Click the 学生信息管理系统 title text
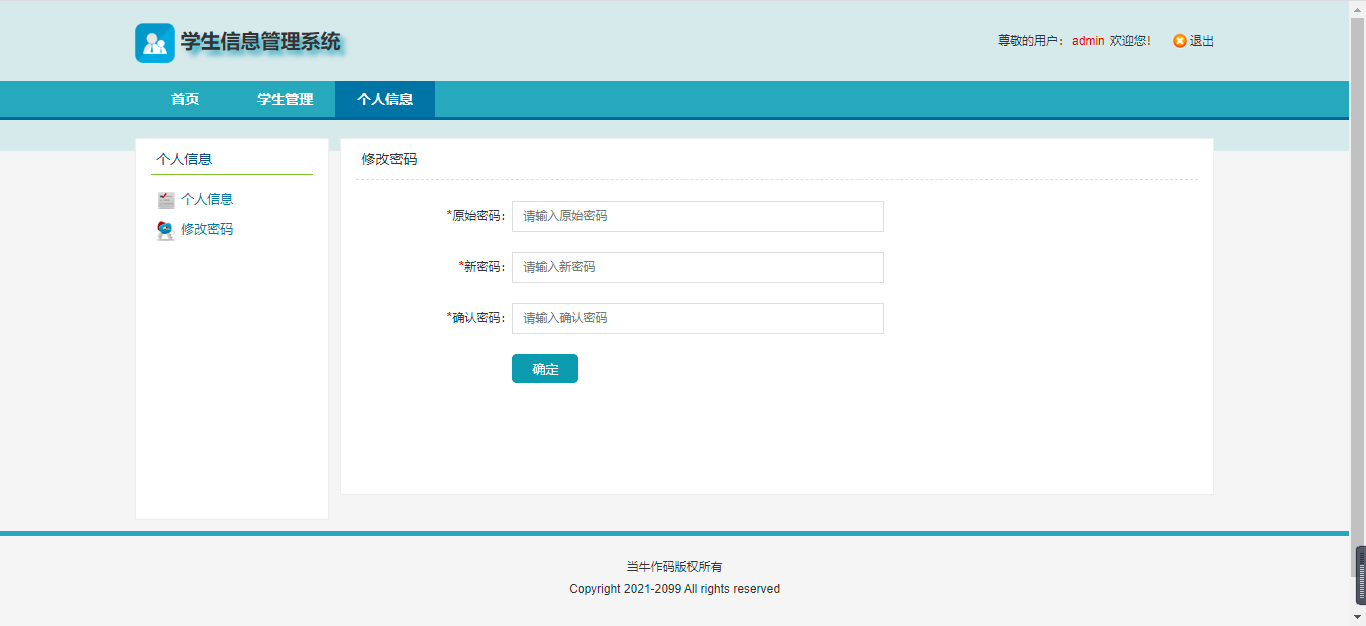This screenshot has height=626, width=1366. (261, 42)
